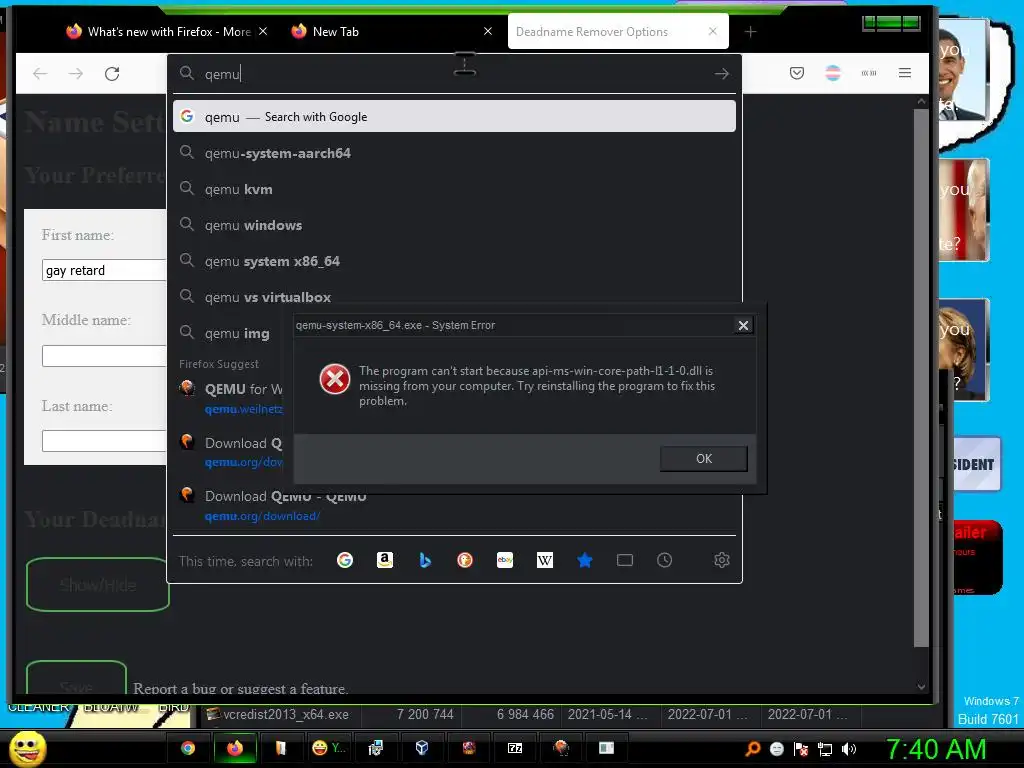Switch to What's new with Firefox tab
The width and height of the screenshot is (1024, 768).
167,31
